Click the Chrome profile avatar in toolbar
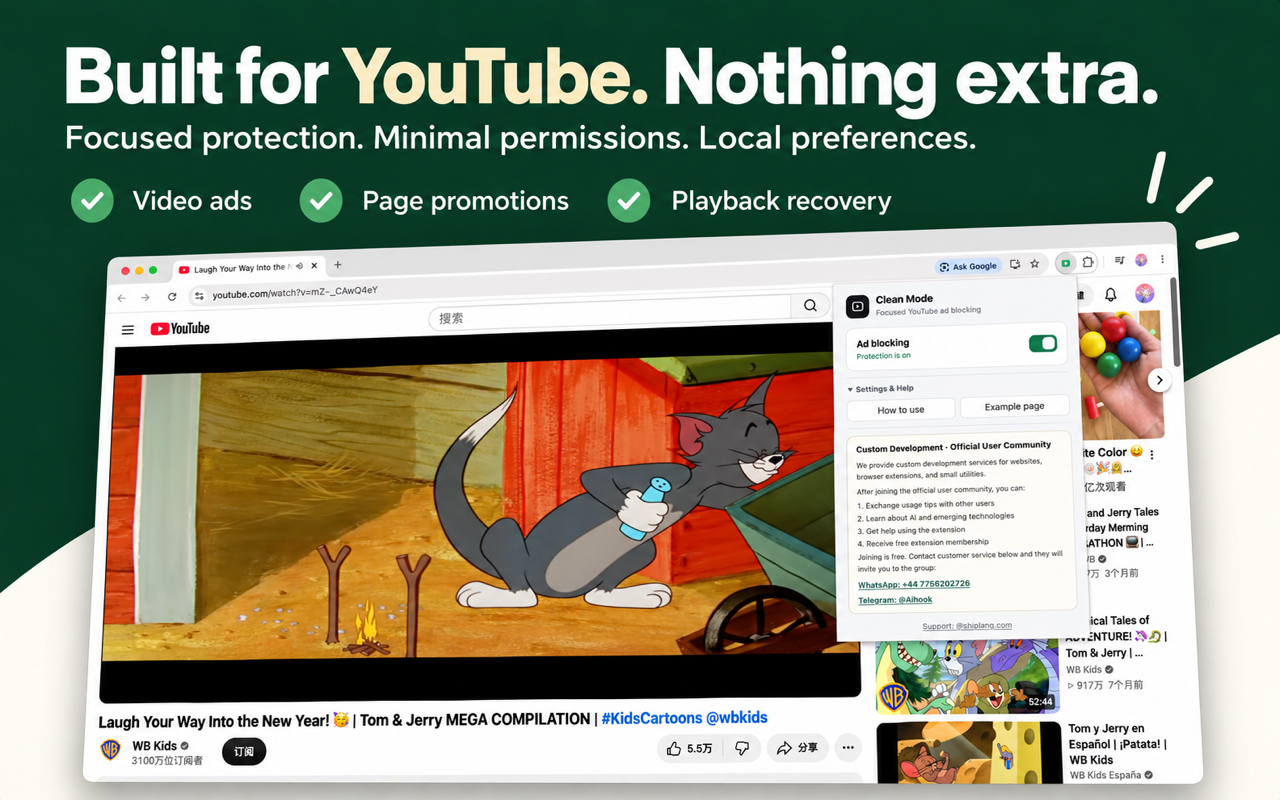 (x=1141, y=260)
